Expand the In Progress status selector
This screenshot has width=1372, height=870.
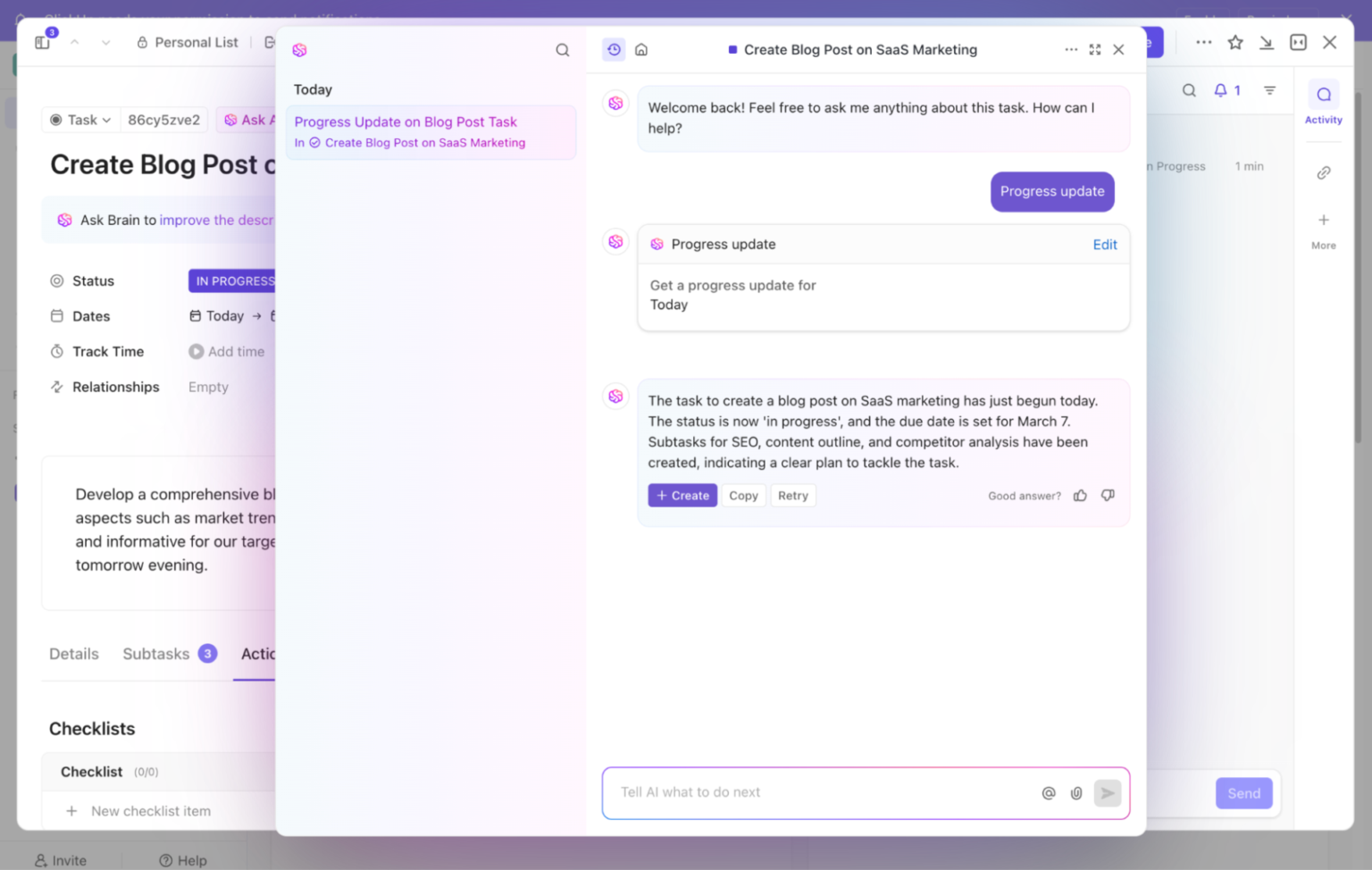pyautogui.click(x=234, y=280)
